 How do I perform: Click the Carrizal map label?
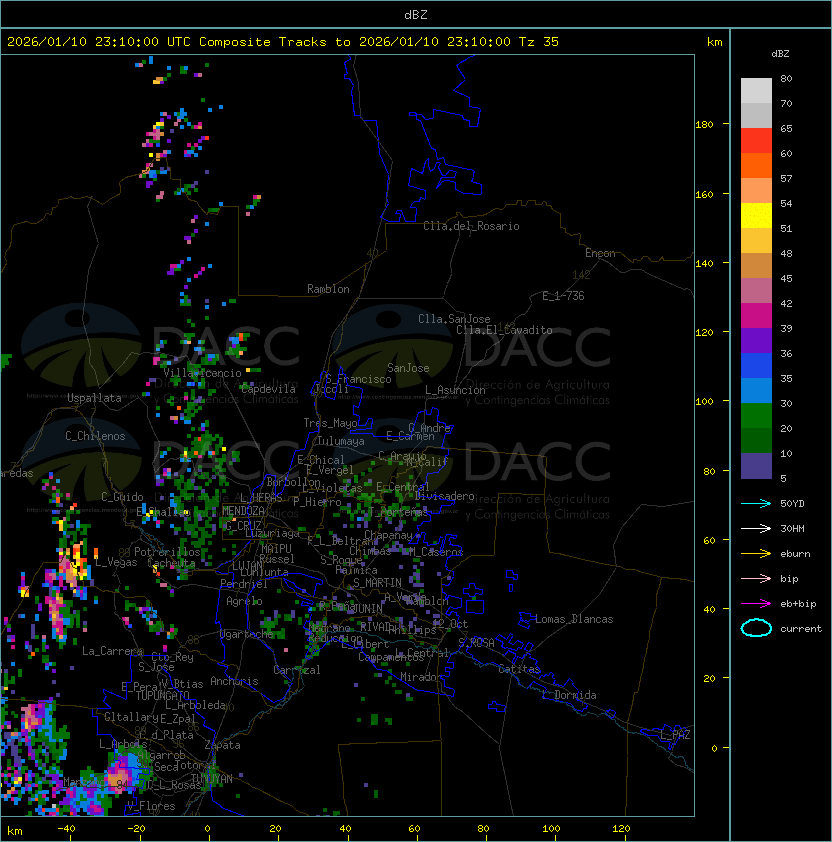coord(296,670)
